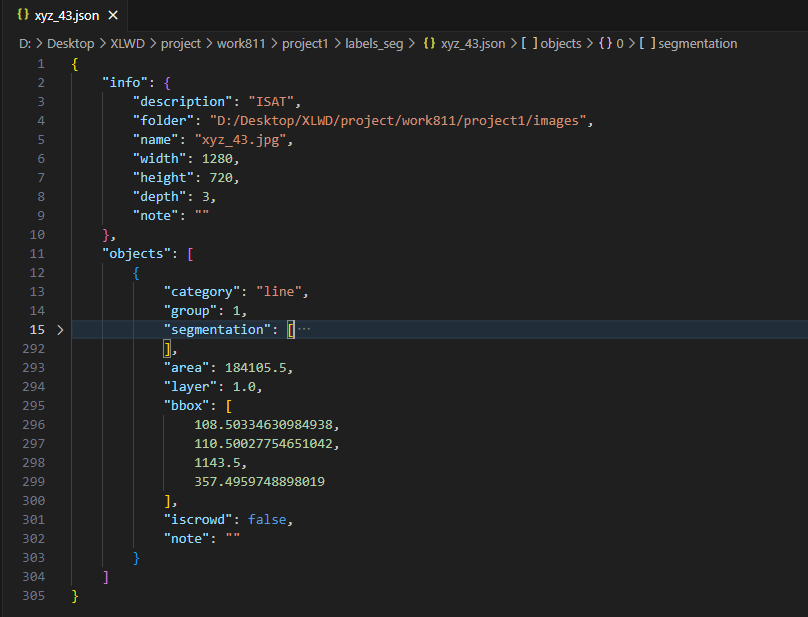Click the "iscrowd" key

coord(198,520)
